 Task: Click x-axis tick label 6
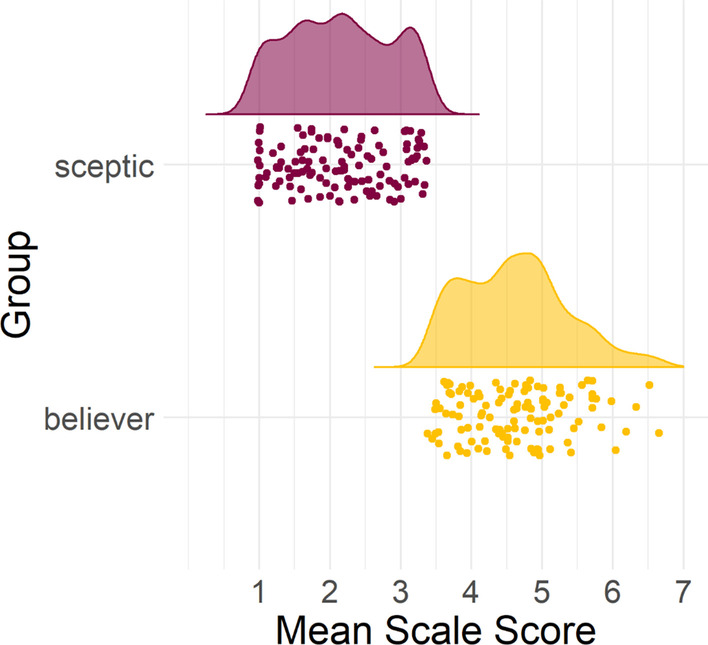tap(613, 592)
